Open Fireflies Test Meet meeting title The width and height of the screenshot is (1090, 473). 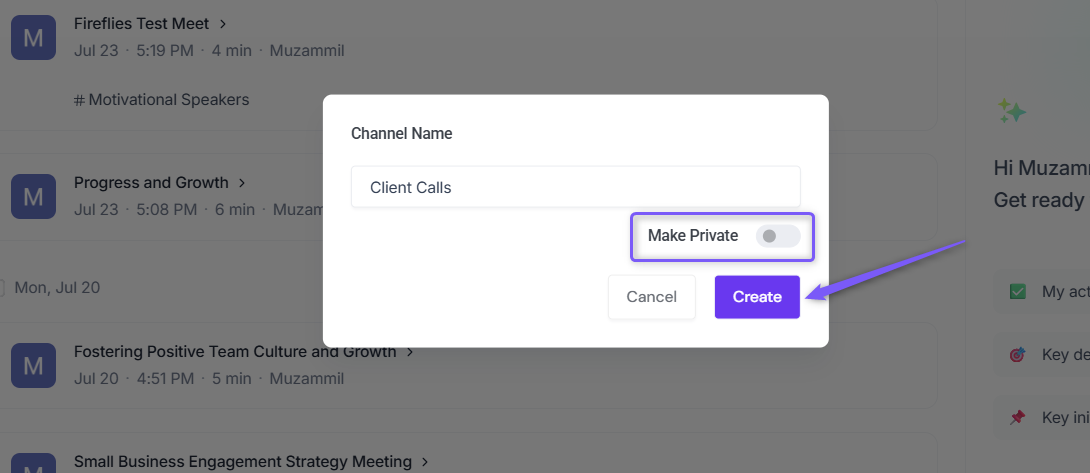coord(142,24)
